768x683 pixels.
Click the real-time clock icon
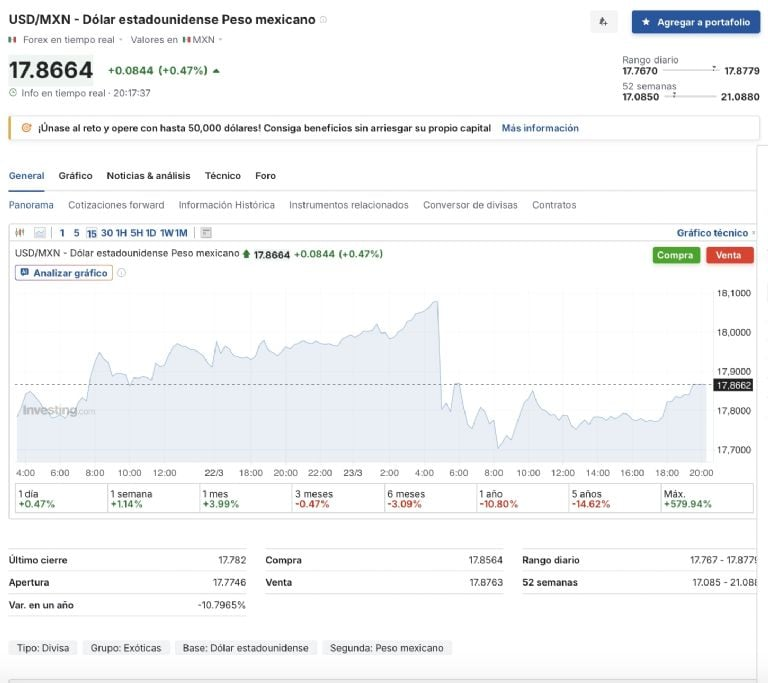click(13, 93)
